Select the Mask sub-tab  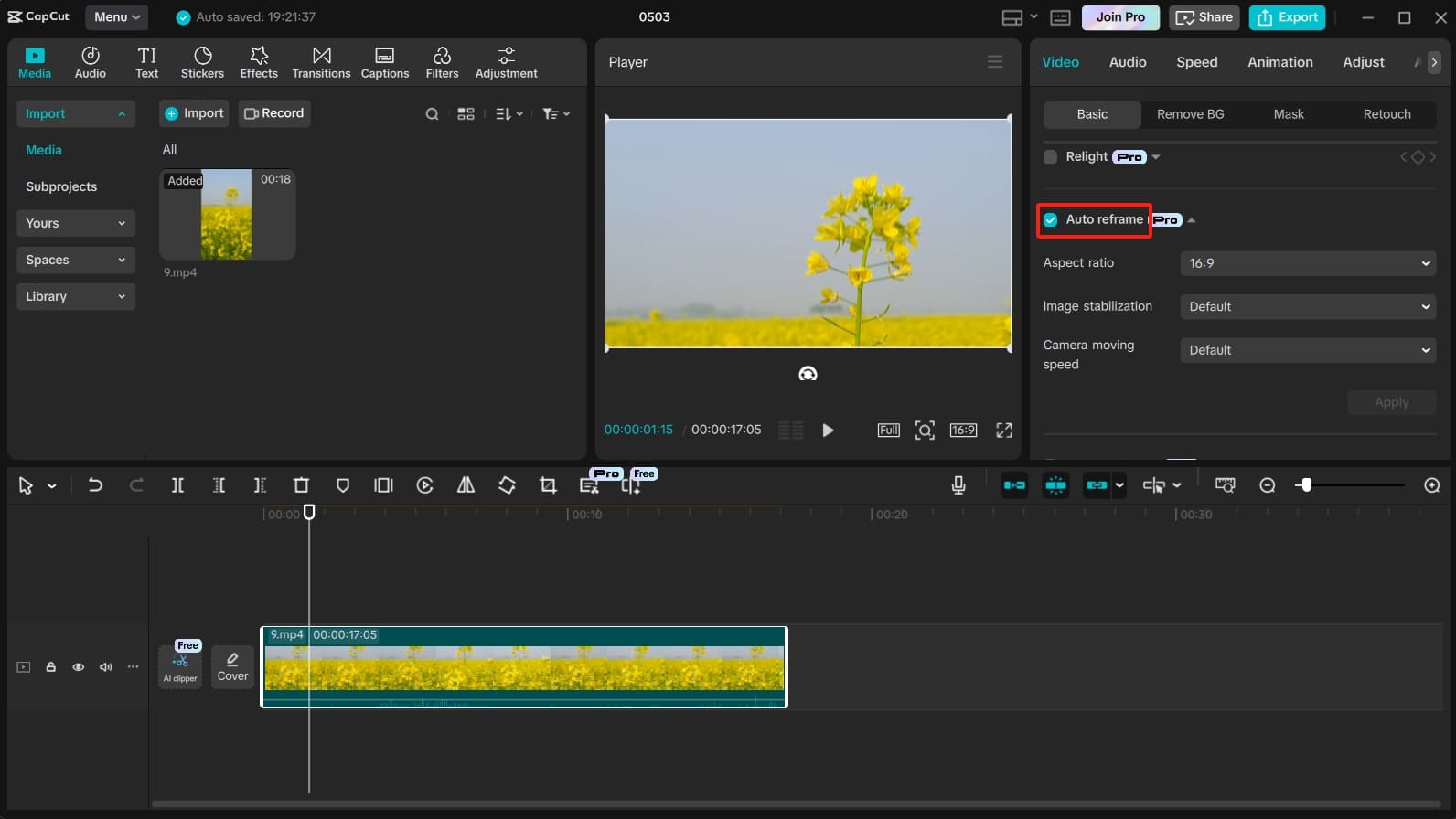click(1289, 114)
